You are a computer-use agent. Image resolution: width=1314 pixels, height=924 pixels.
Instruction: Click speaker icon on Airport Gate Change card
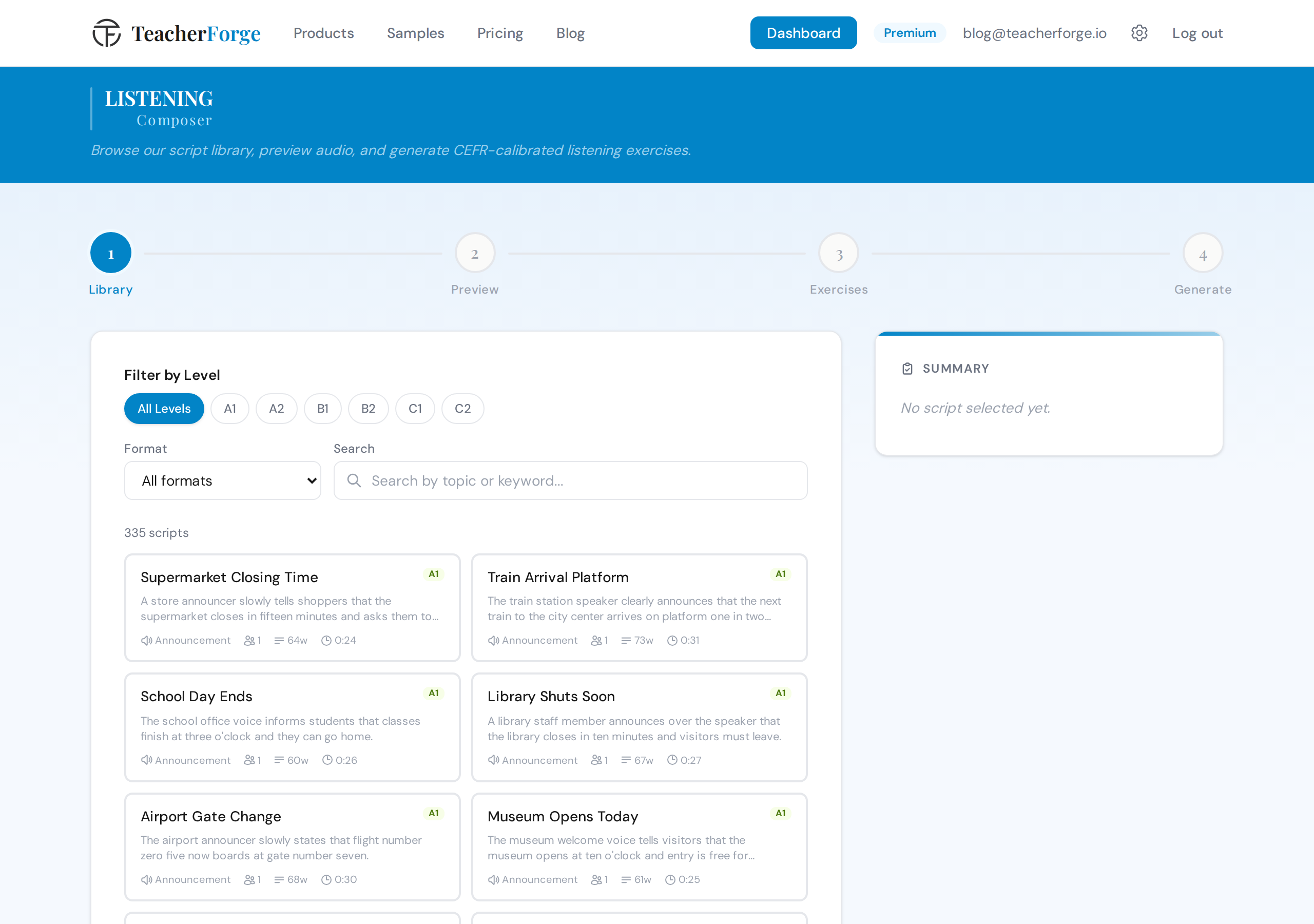(146, 879)
